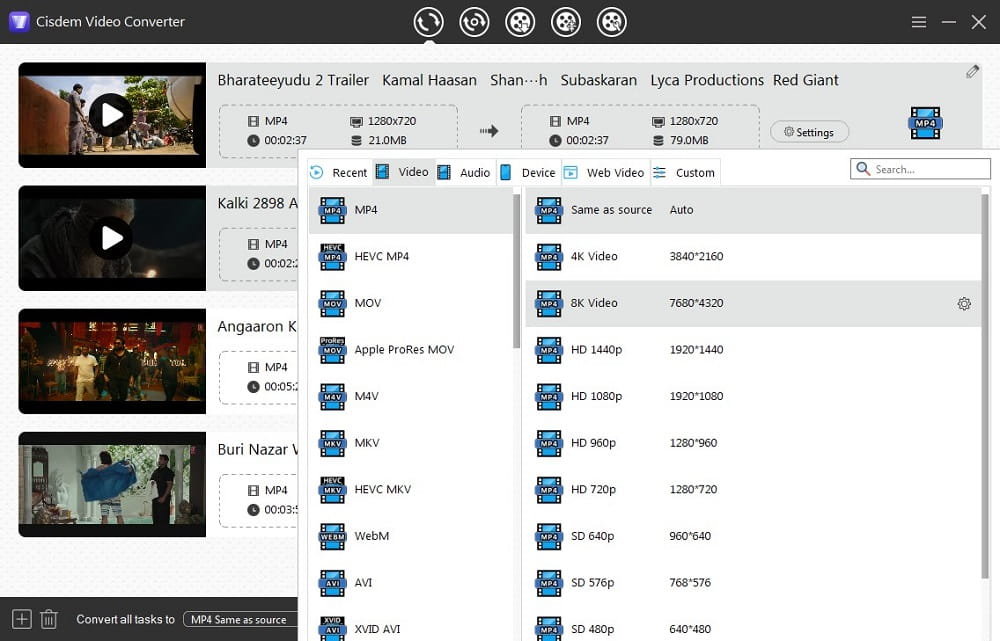Open the hamburger menu in title bar

pyautogui.click(x=919, y=22)
